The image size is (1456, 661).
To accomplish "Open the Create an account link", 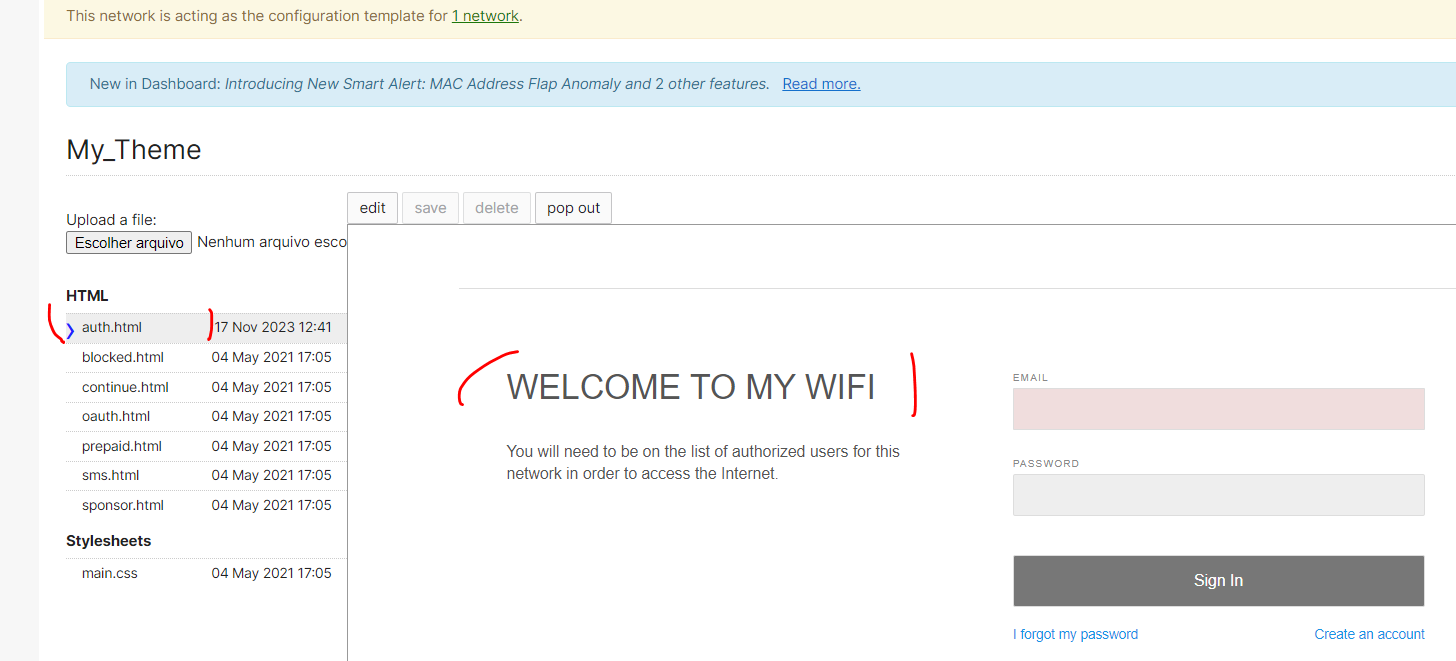I will pyautogui.click(x=1369, y=633).
